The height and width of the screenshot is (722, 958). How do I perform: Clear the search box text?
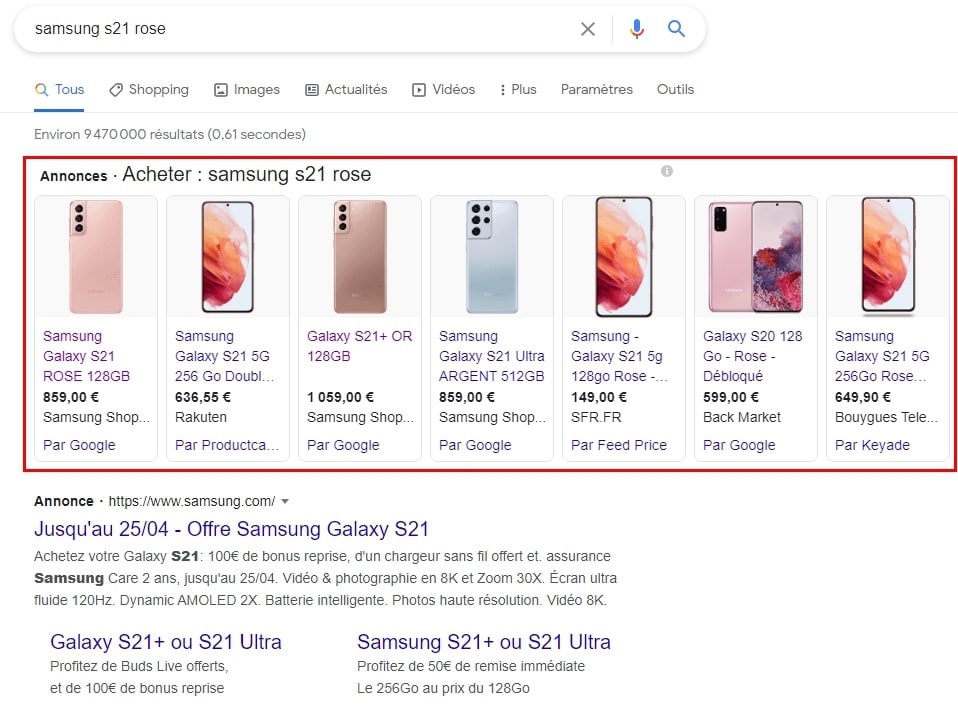tap(588, 29)
